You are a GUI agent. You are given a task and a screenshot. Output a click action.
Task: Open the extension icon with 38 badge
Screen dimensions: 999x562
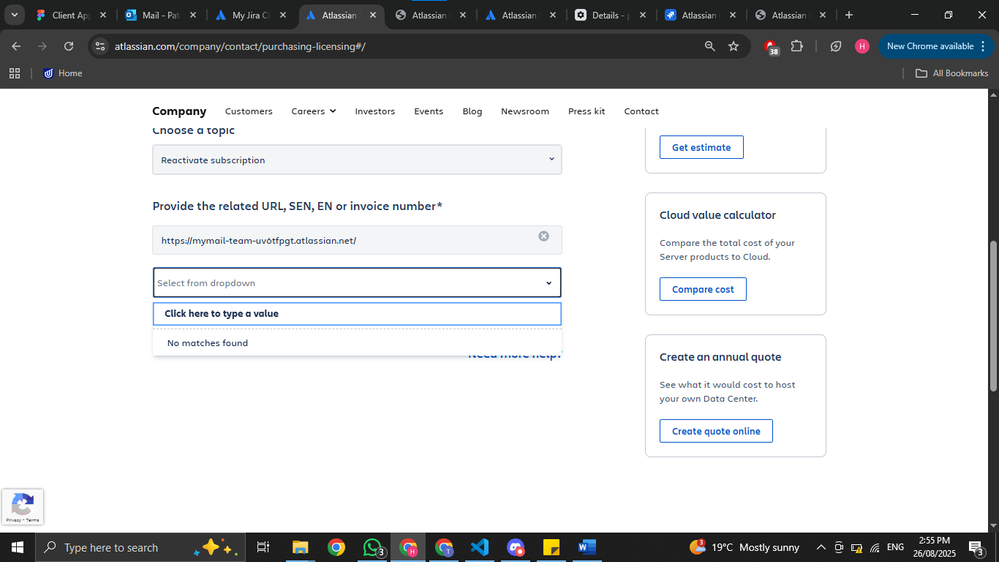[772, 47]
